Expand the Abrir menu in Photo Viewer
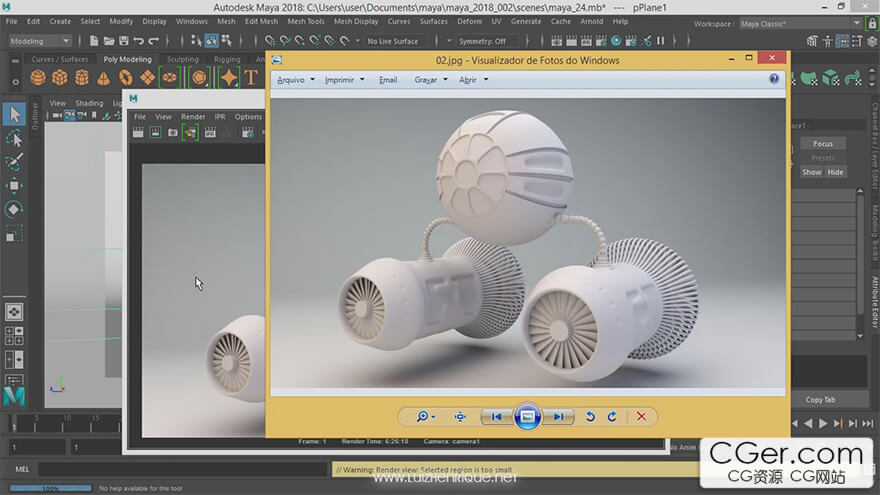Image resolution: width=880 pixels, height=495 pixels. click(473, 80)
